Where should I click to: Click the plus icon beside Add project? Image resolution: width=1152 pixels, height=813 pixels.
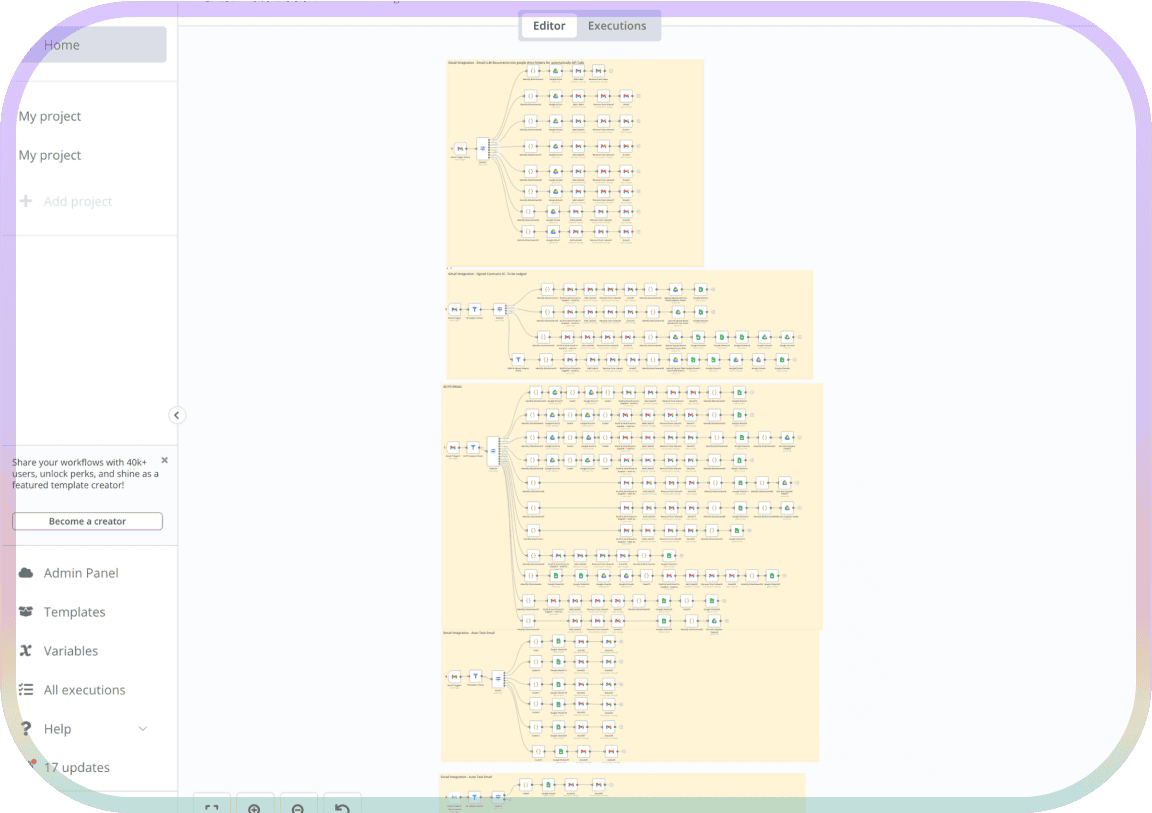[26, 201]
